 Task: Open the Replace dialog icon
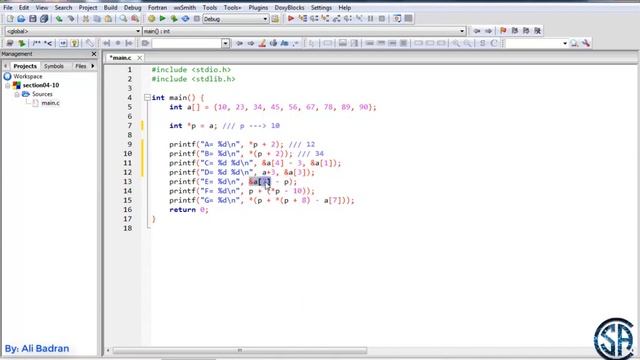(135, 19)
